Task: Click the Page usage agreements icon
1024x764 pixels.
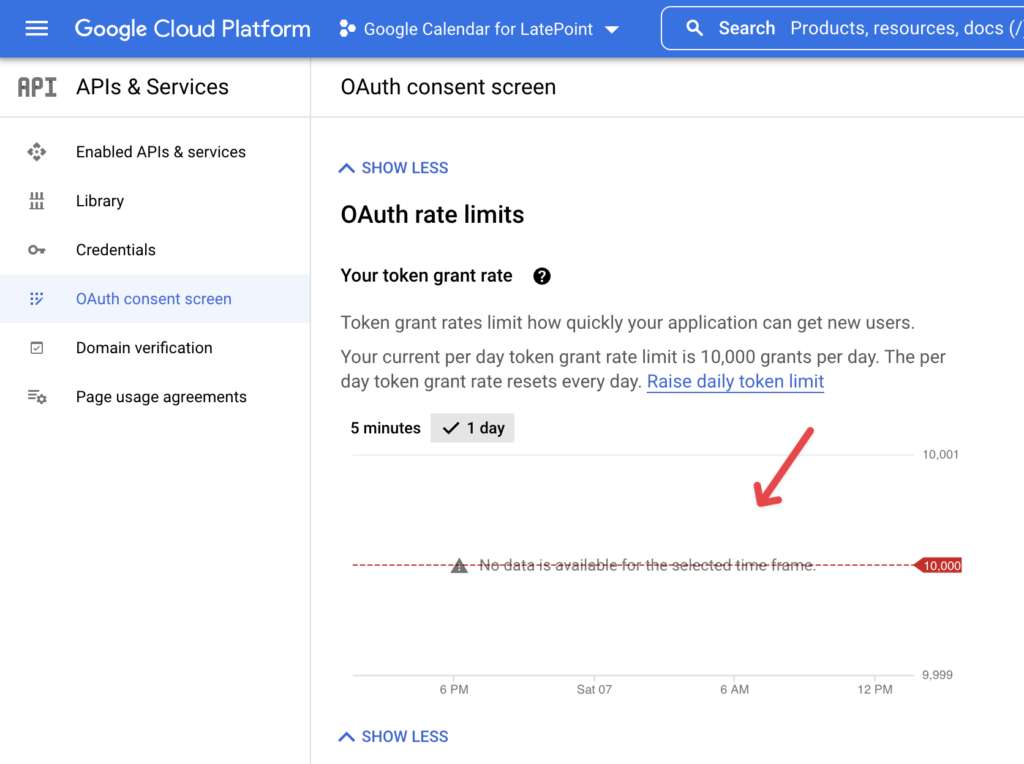Action: (37, 397)
